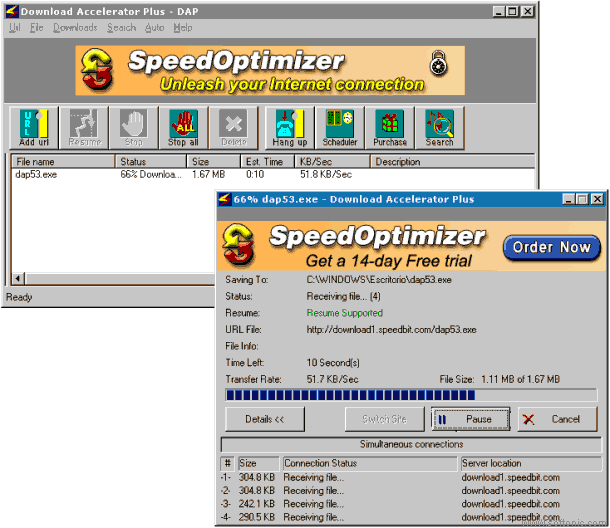Open the Downloads menu
The height and width of the screenshot is (528, 610).
pyautogui.click(x=75, y=28)
